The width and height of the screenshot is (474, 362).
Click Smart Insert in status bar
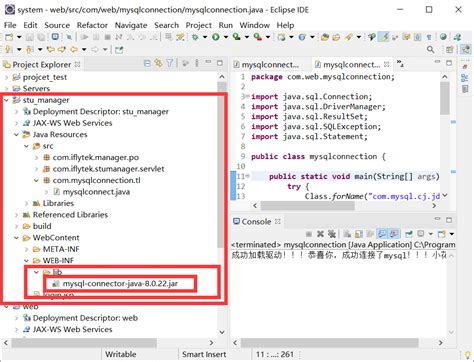tap(204, 354)
